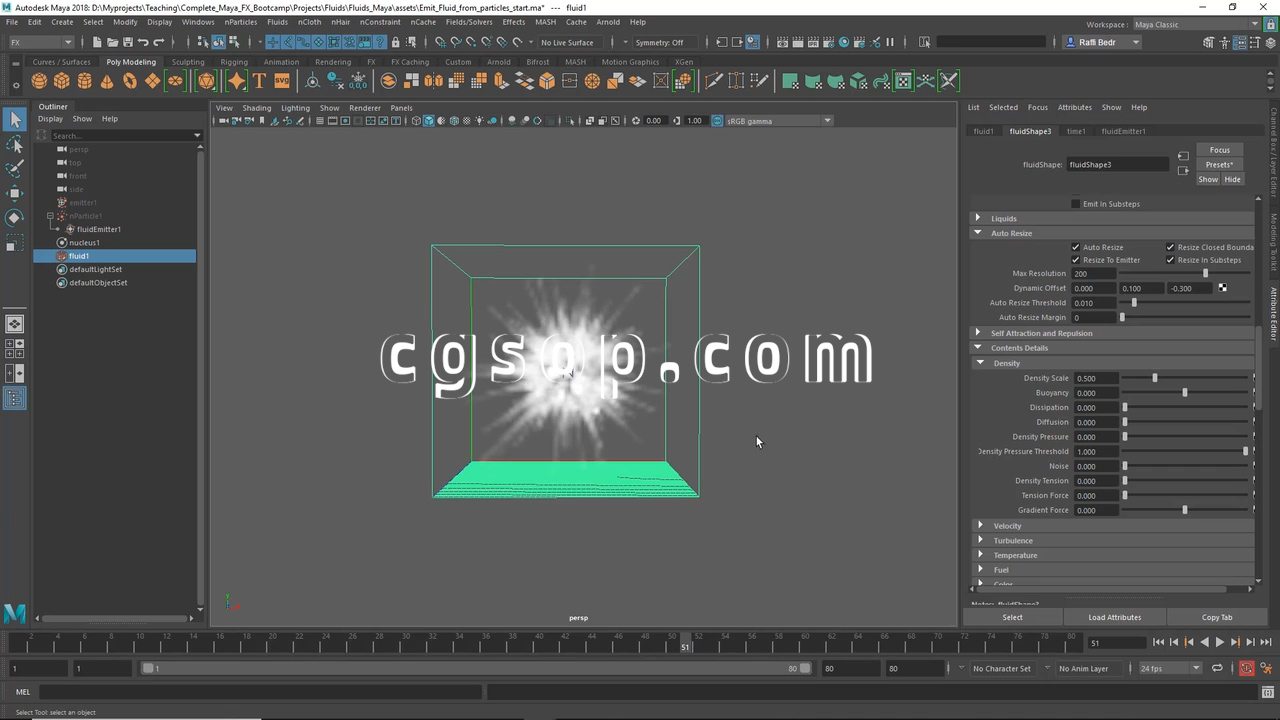Toggle Resize To Emitter checkbox
Screen dimensions: 1280x720
1076,260
